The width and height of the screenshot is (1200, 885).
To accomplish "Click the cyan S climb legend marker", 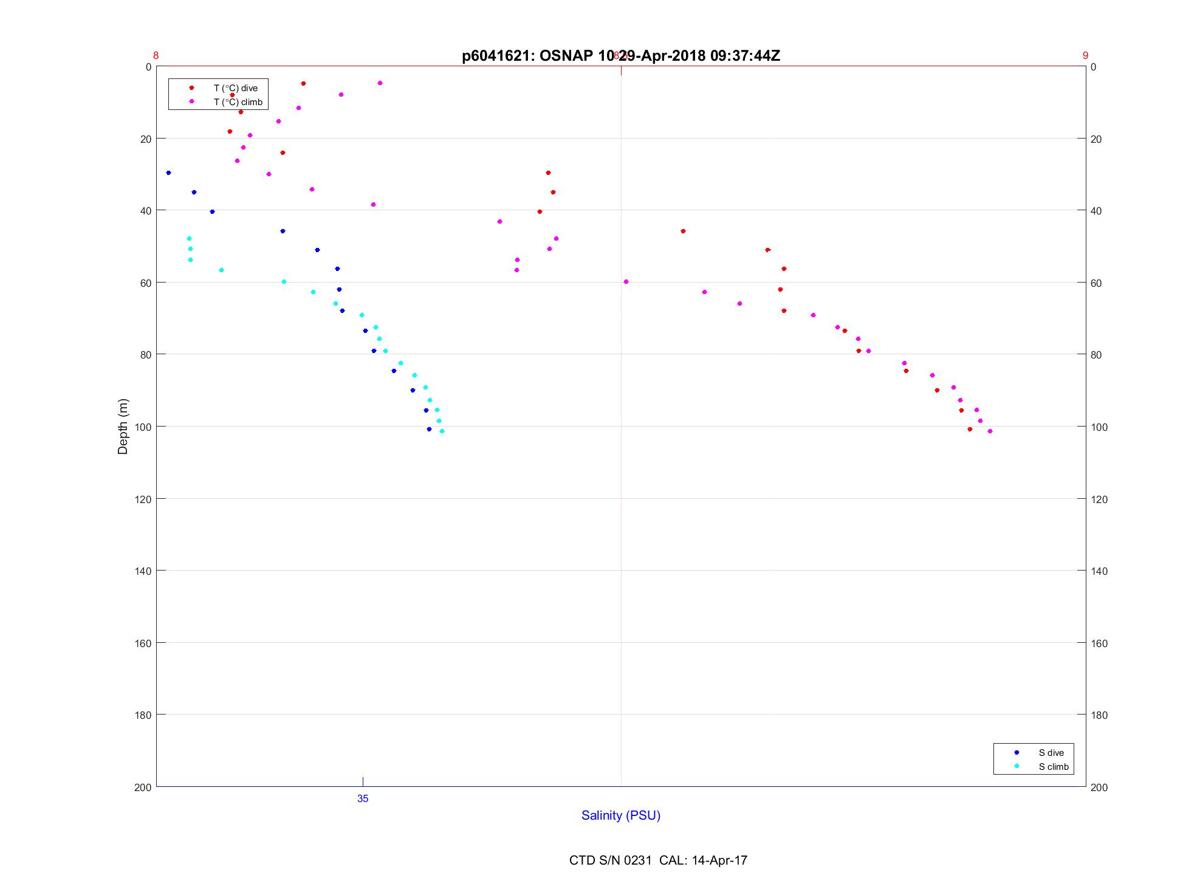I will coord(1017,767).
